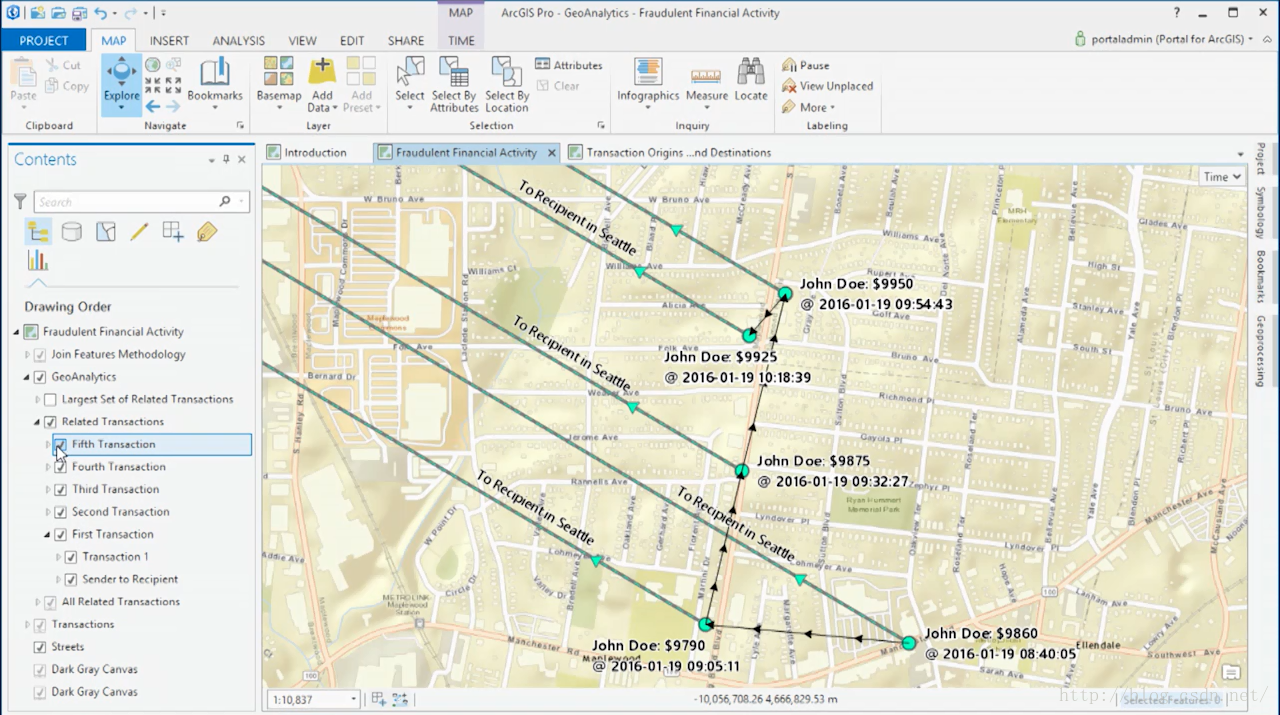Open the Locate tool
This screenshot has width=1280, height=715.
[751, 80]
